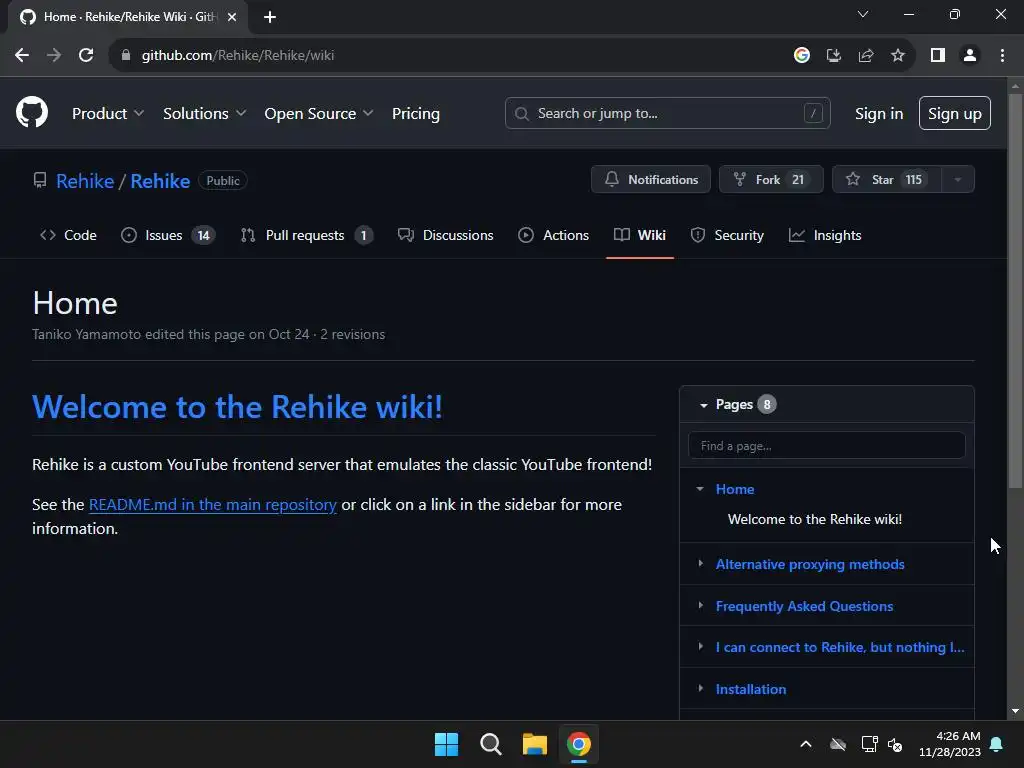
Task: Show hidden tray icons chevron
Action: pos(806,744)
